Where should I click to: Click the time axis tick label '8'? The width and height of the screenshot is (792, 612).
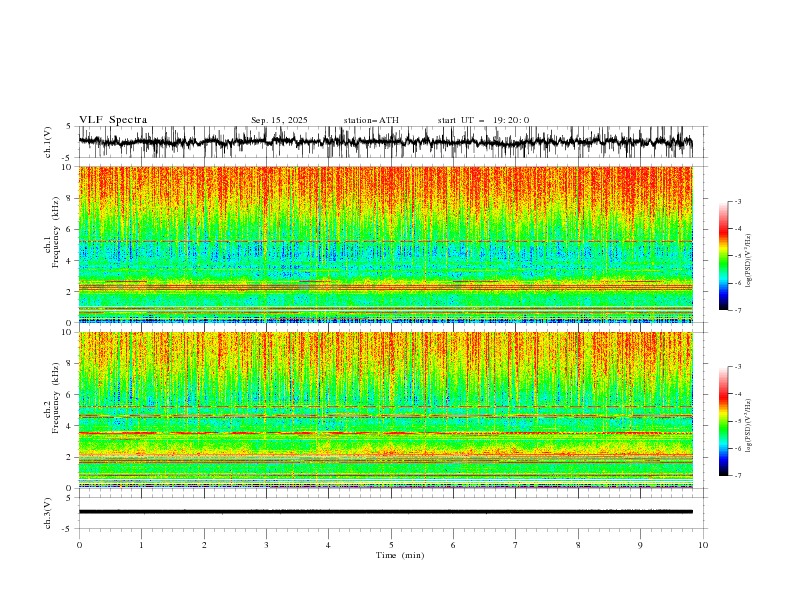click(x=578, y=545)
